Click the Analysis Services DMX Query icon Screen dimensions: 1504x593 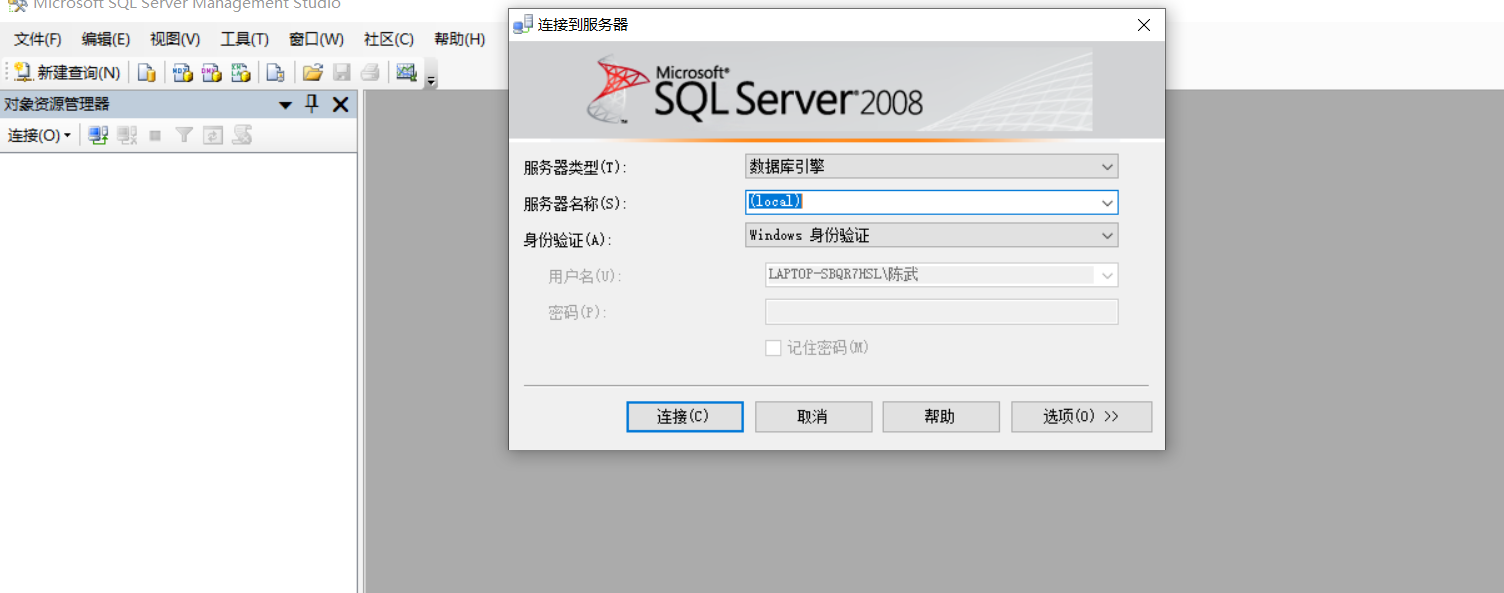pos(211,72)
